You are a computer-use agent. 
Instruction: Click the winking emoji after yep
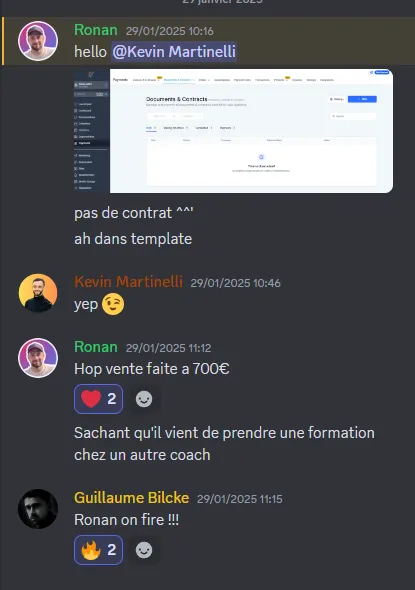113,304
